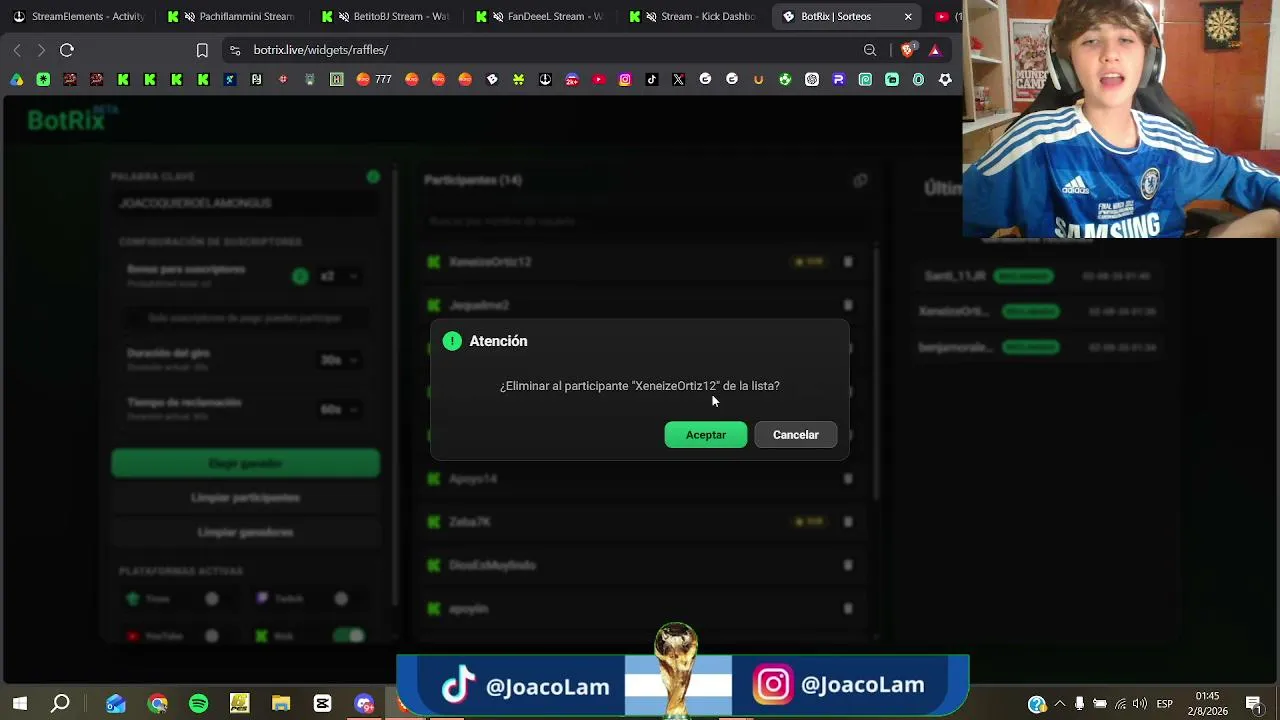Switch to the FanDeeeL Stream tab
This screenshot has width=1280, height=720.
point(540,16)
